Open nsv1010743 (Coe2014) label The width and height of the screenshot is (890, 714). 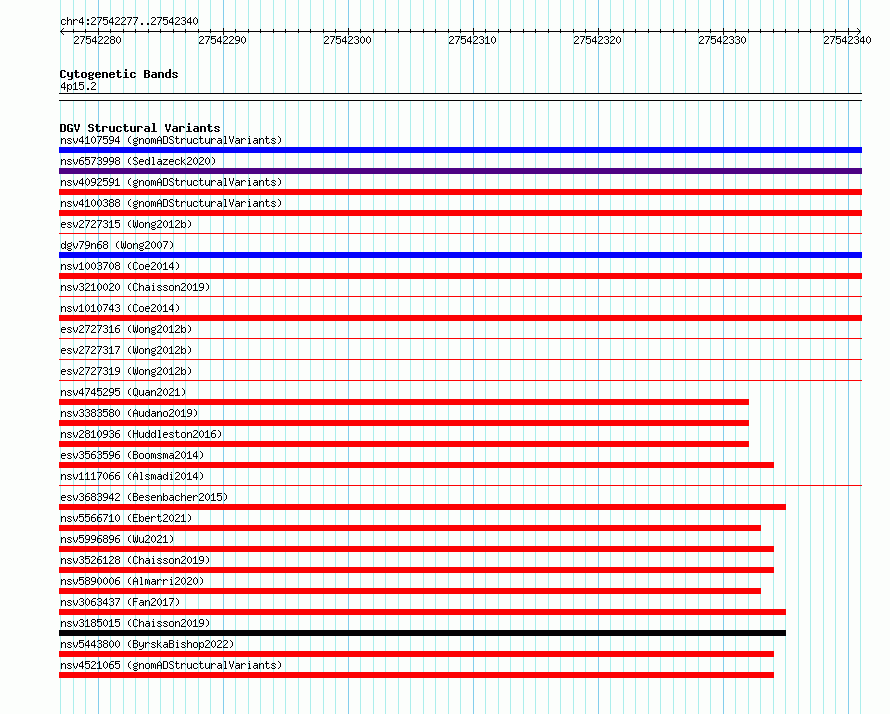[120, 308]
